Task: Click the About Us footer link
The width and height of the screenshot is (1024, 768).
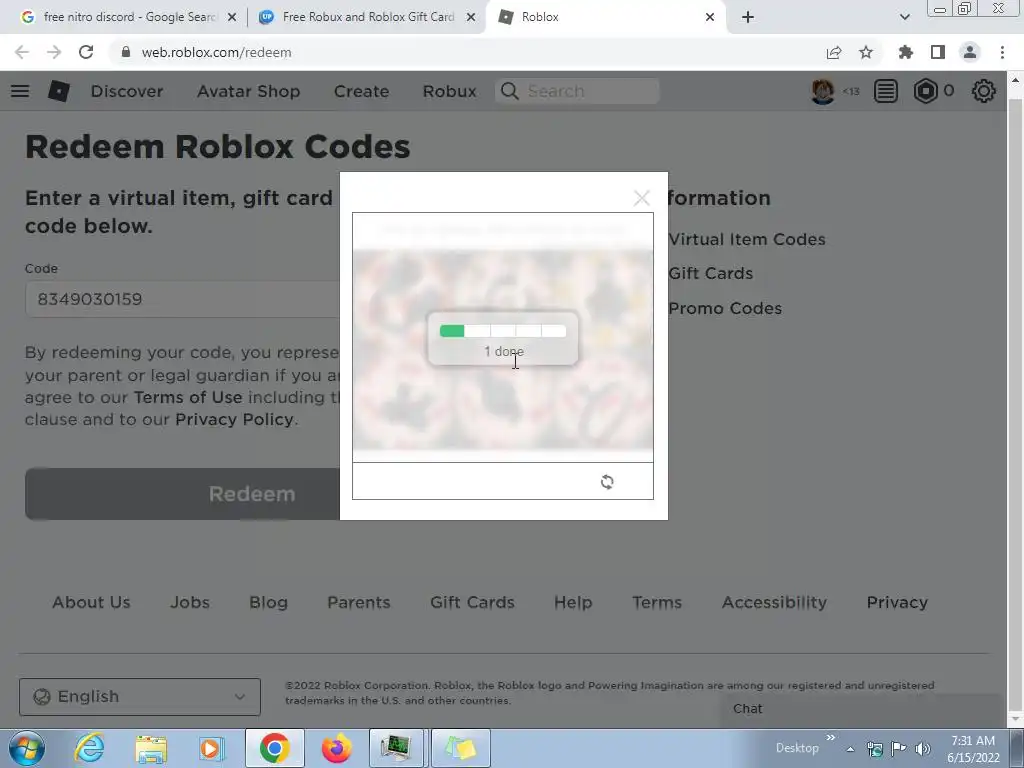Action: [91, 602]
